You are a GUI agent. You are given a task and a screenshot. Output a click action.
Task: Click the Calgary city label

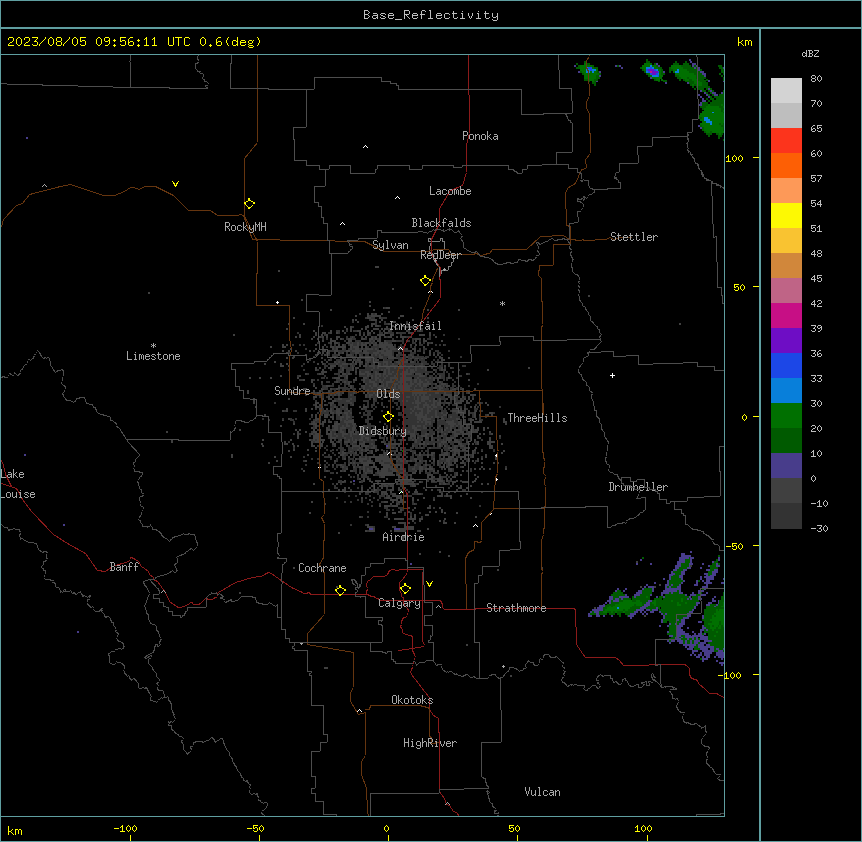click(x=399, y=603)
